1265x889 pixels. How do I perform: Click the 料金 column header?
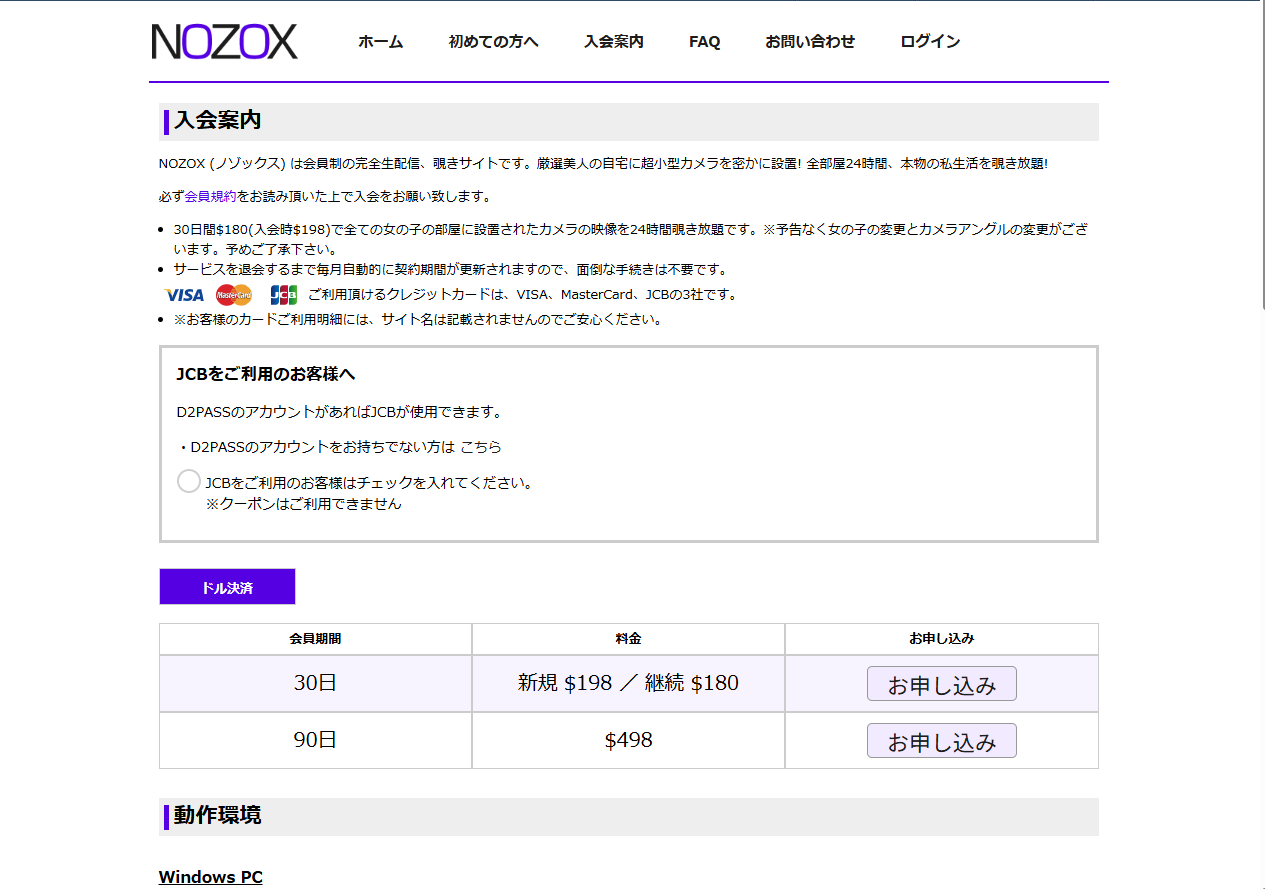pos(628,639)
